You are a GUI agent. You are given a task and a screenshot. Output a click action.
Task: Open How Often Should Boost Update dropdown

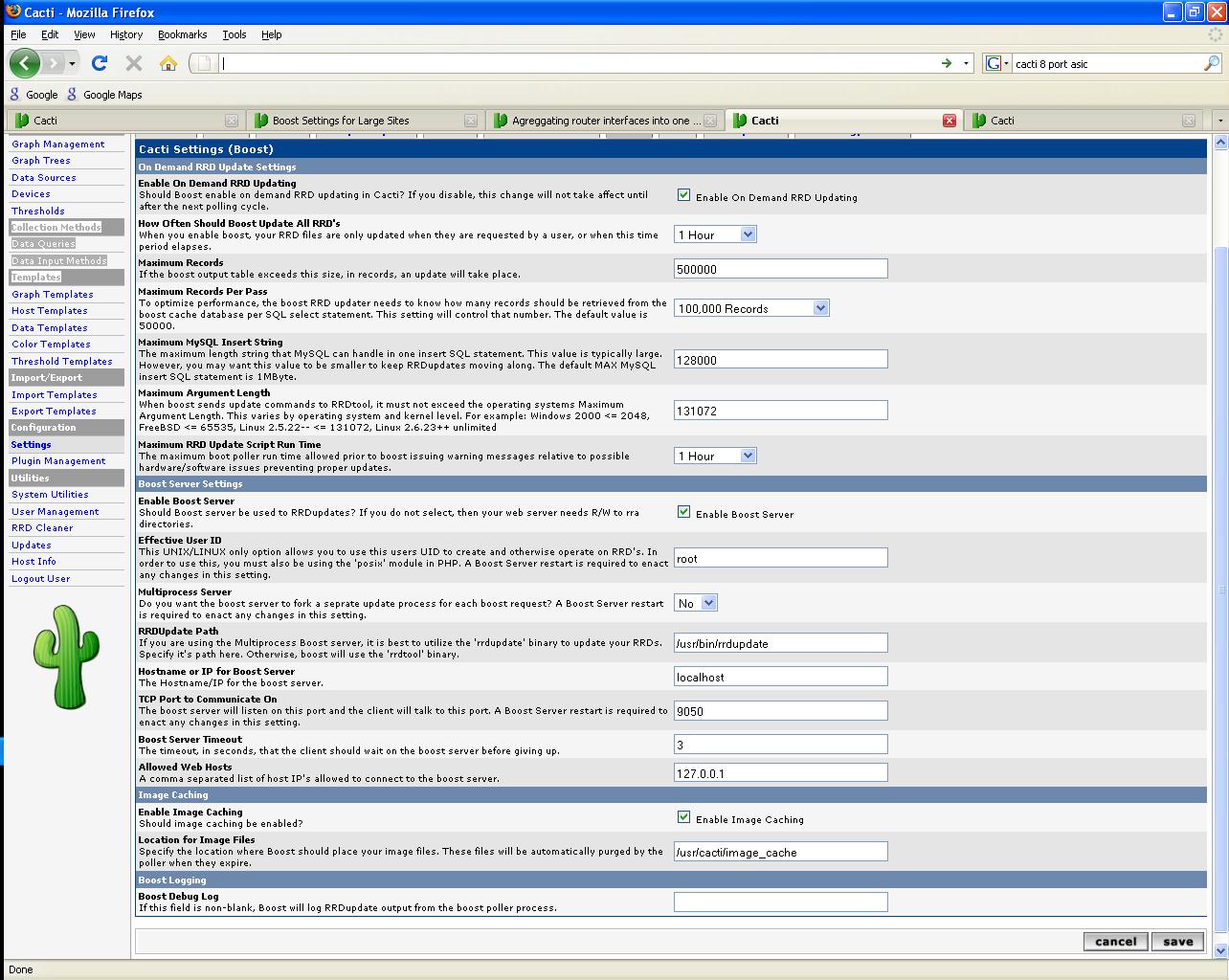point(715,234)
